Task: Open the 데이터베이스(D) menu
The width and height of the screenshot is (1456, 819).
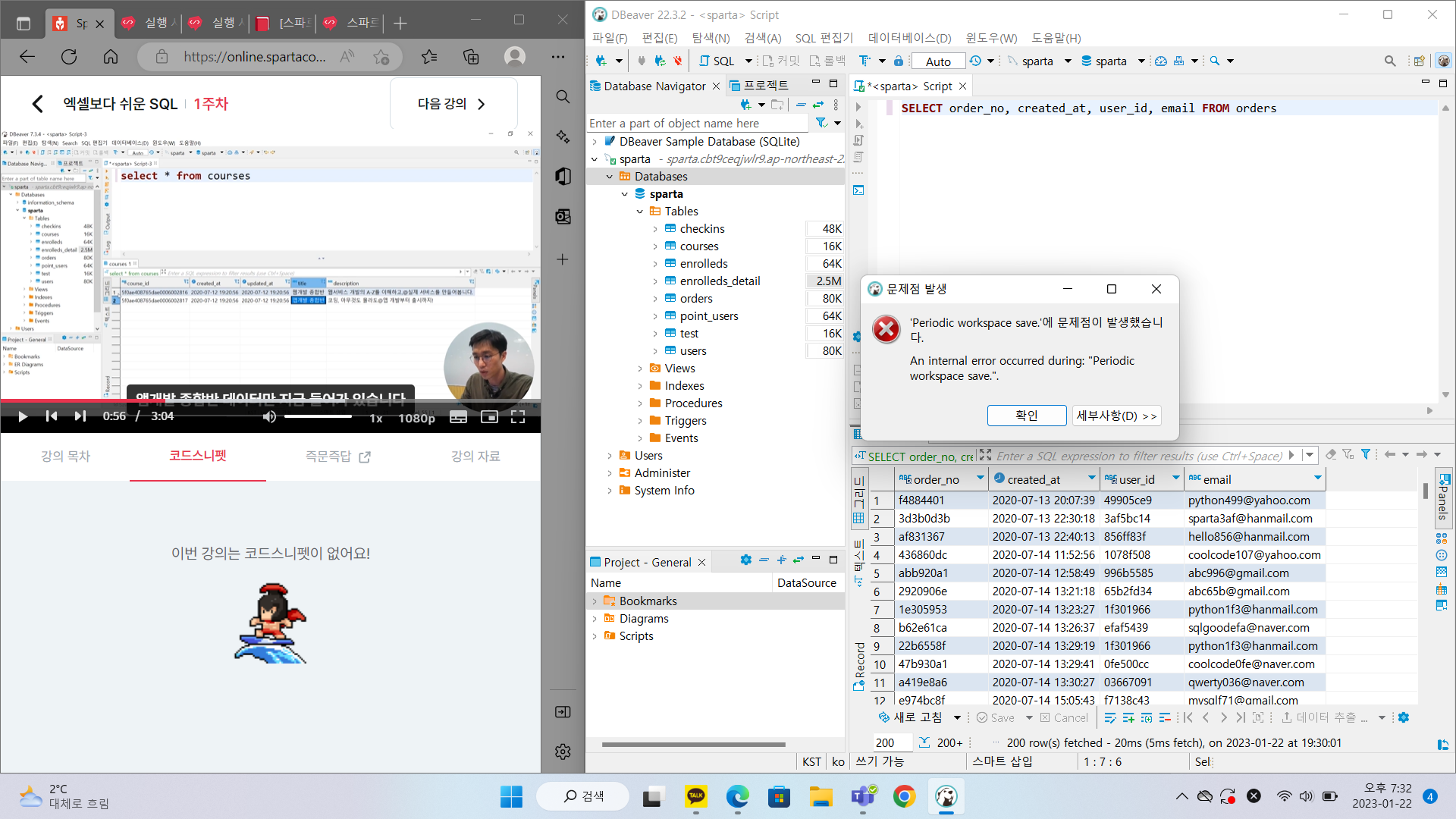Action: [909, 37]
